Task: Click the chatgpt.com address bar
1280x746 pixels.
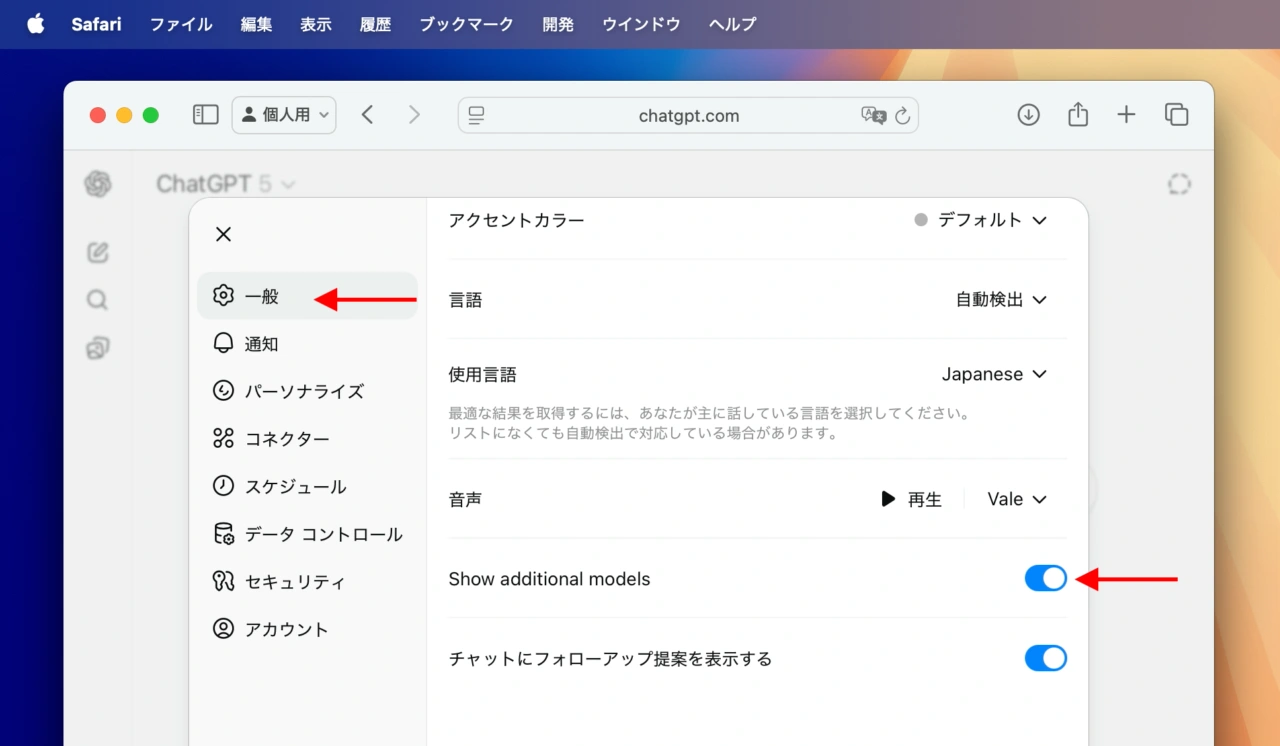Action: click(x=688, y=115)
